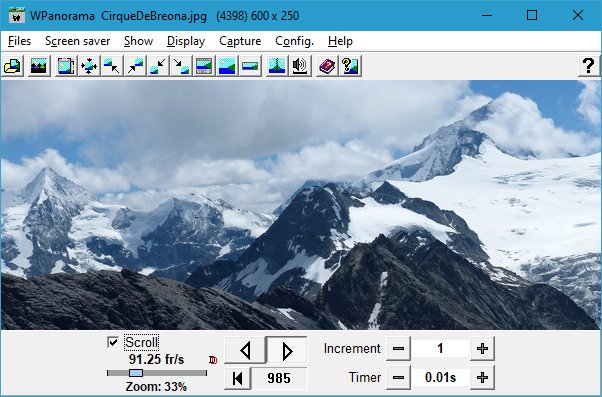Open a panorama file with folder icon
Viewport: 602px width, 397px height.
13,66
